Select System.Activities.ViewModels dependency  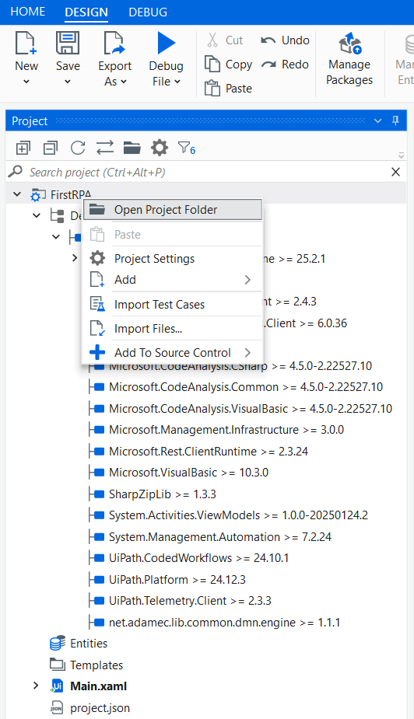point(238,515)
